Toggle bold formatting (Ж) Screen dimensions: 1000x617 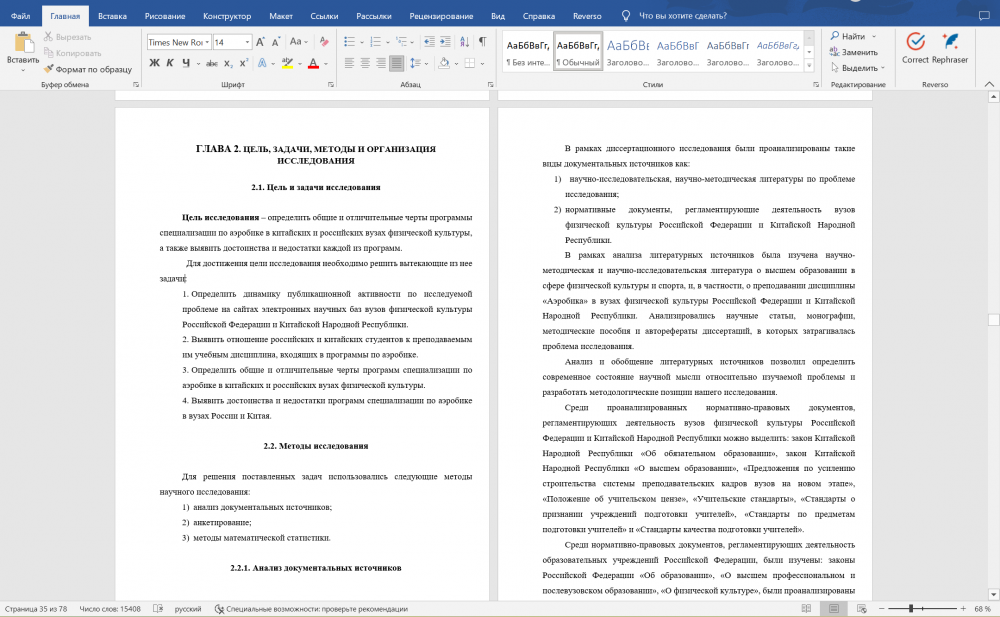point(155,63)
